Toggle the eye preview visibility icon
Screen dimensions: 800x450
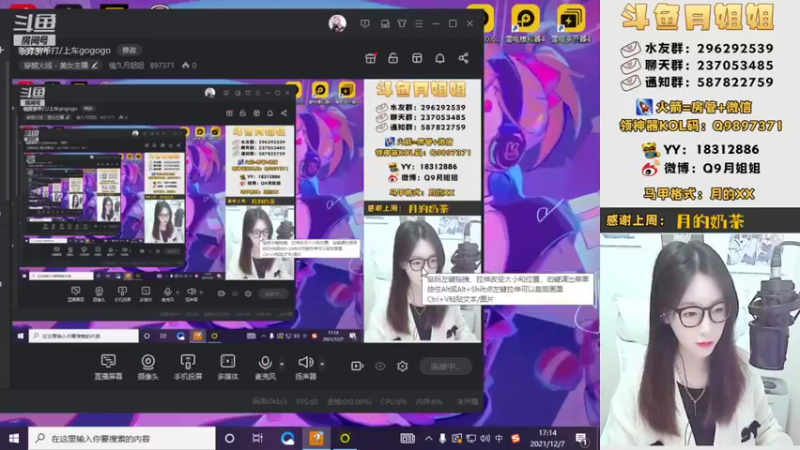380,366
